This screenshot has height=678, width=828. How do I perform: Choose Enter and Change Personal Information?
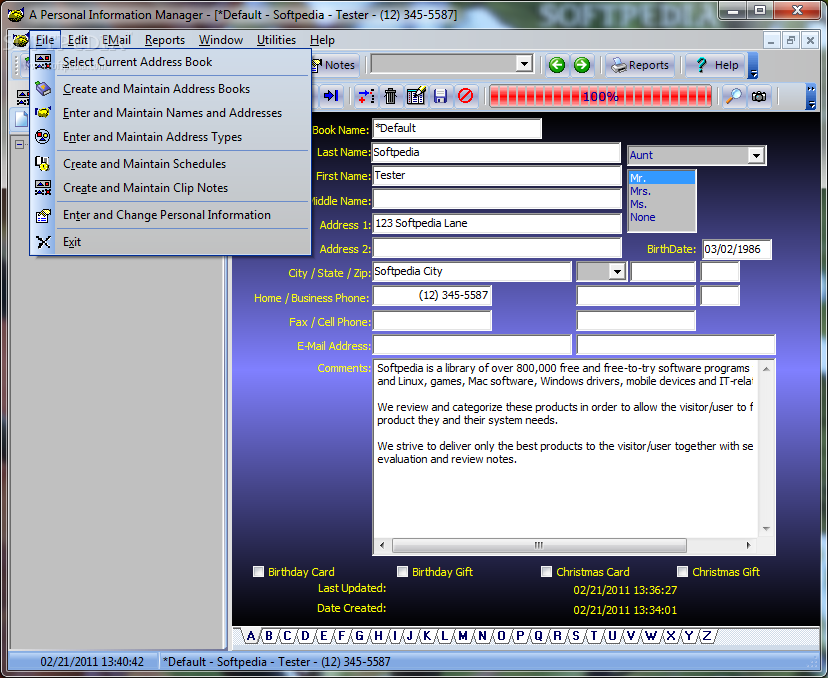(170, 215)
